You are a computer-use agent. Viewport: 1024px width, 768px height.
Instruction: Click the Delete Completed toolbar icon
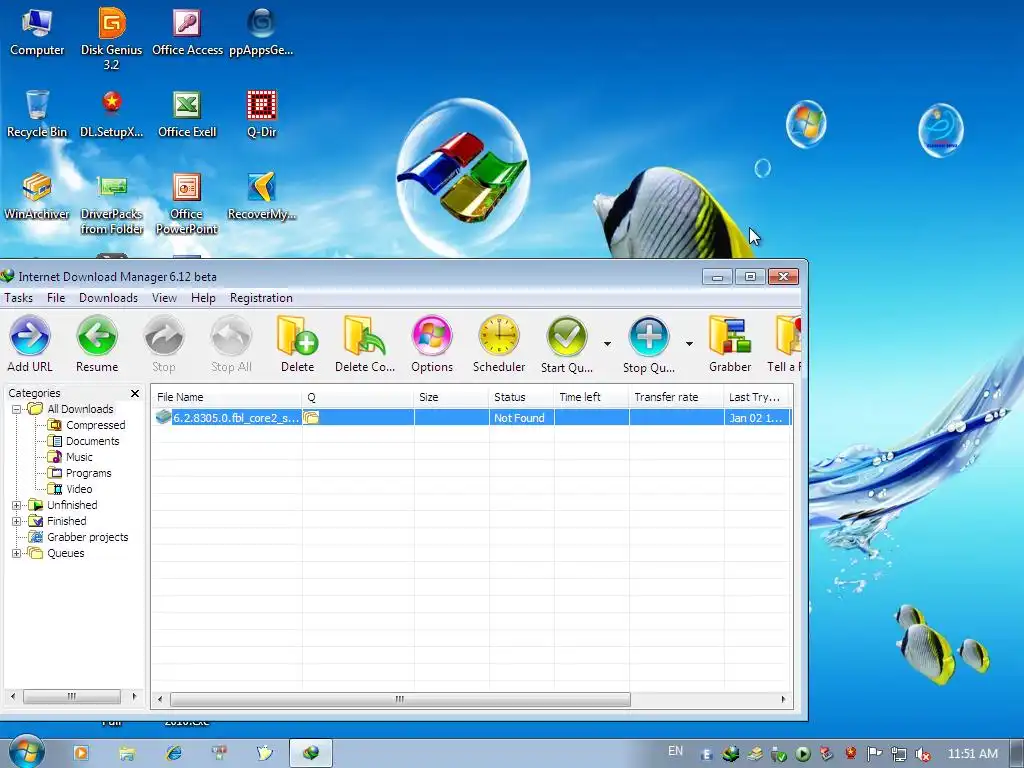click(364, 344)
